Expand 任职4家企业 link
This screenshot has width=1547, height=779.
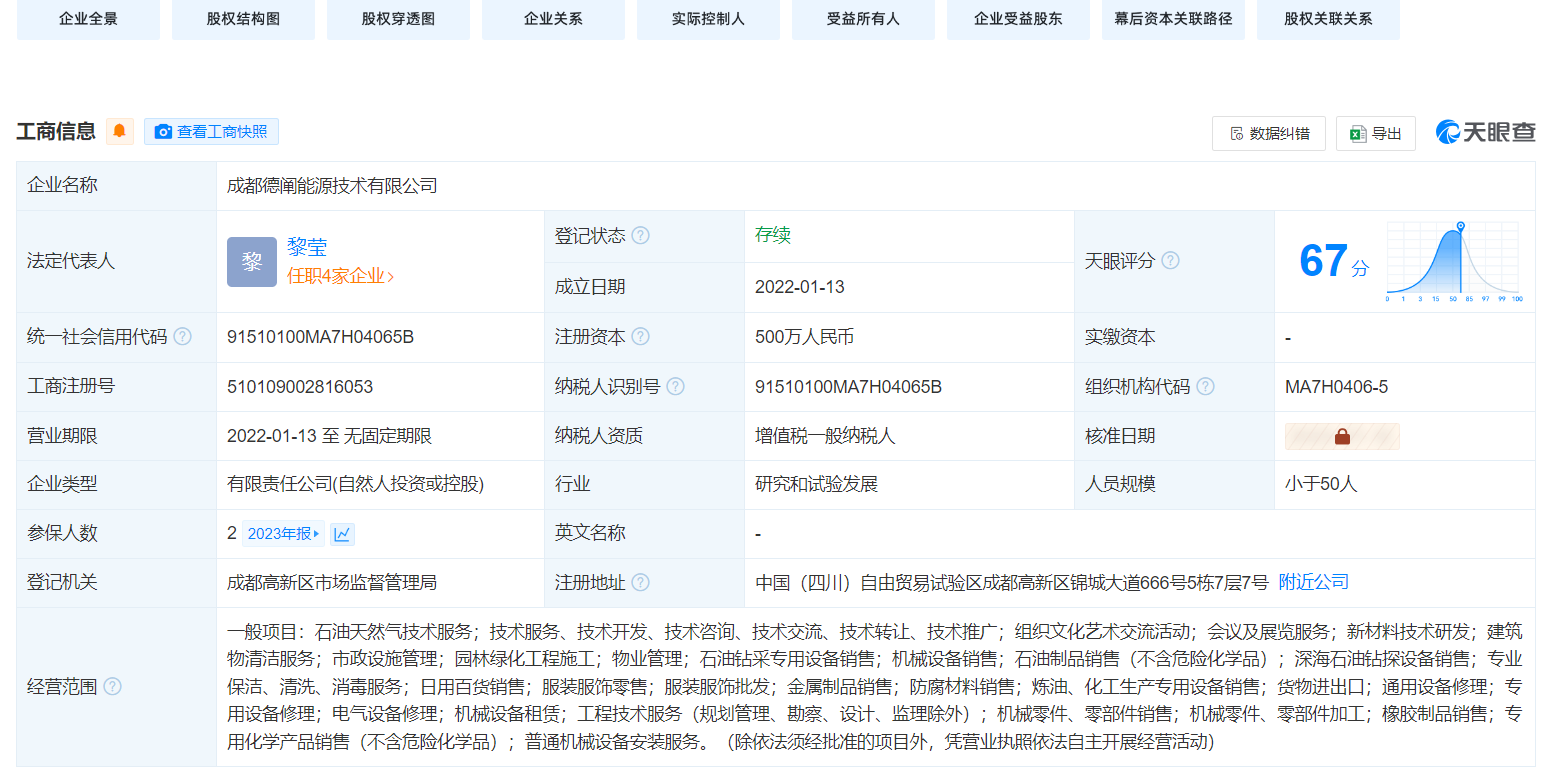[341, 277]
